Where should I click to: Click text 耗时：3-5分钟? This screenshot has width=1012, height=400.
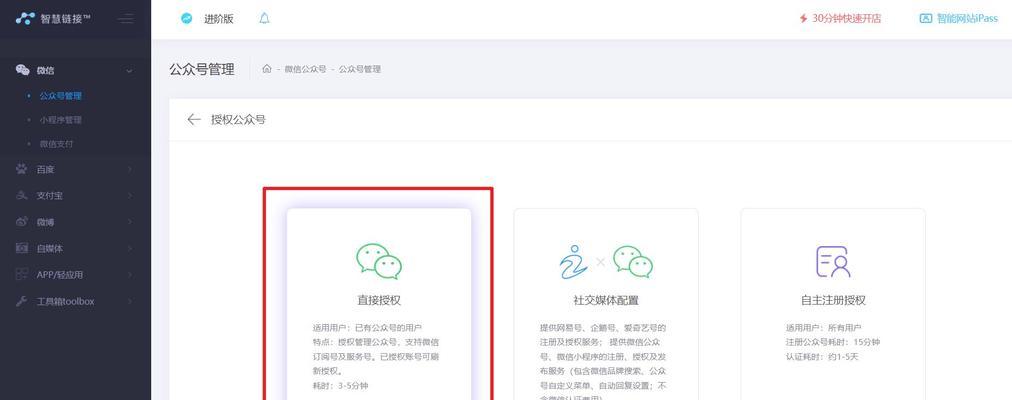point(340,386)
